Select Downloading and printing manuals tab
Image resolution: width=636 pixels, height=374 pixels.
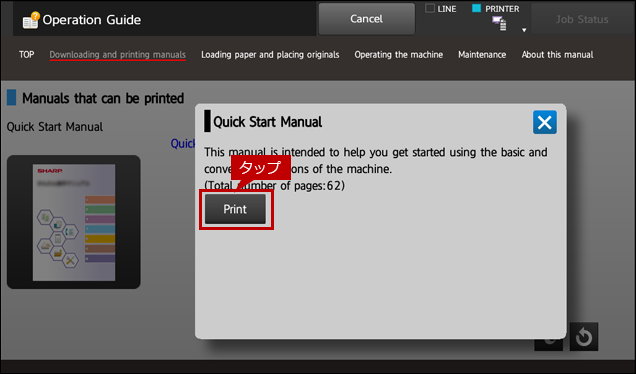(x=118, y=55)
